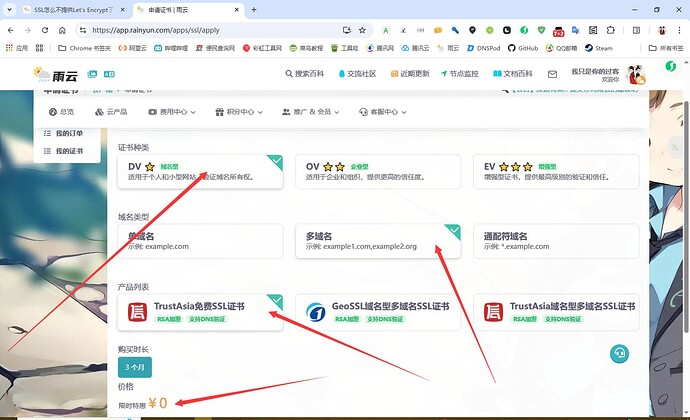
Task: Choose 单域名 domain type
Action: 200,241
